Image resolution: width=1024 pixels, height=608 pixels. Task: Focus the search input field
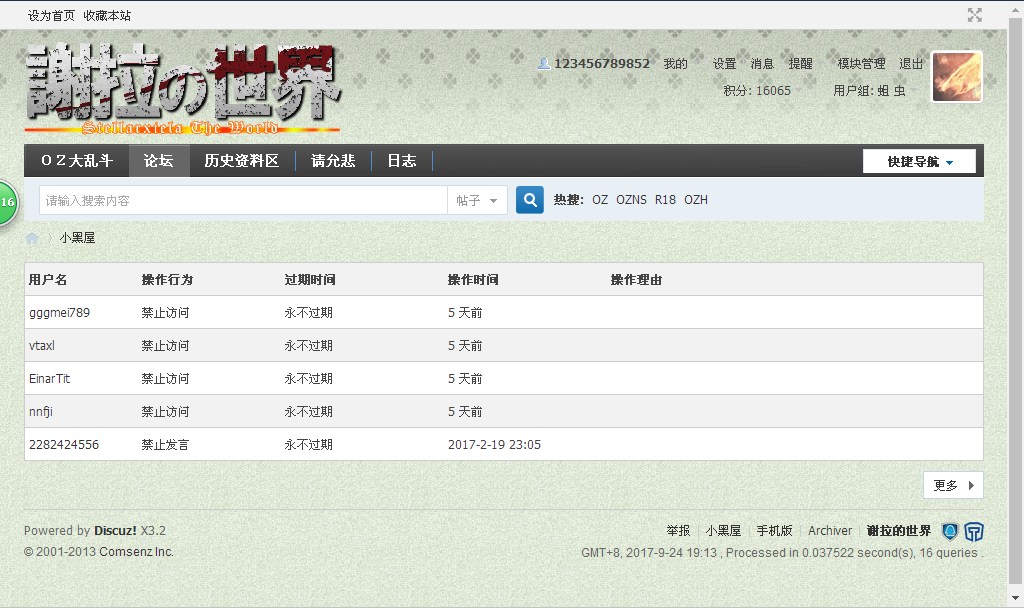click(243, 200)
